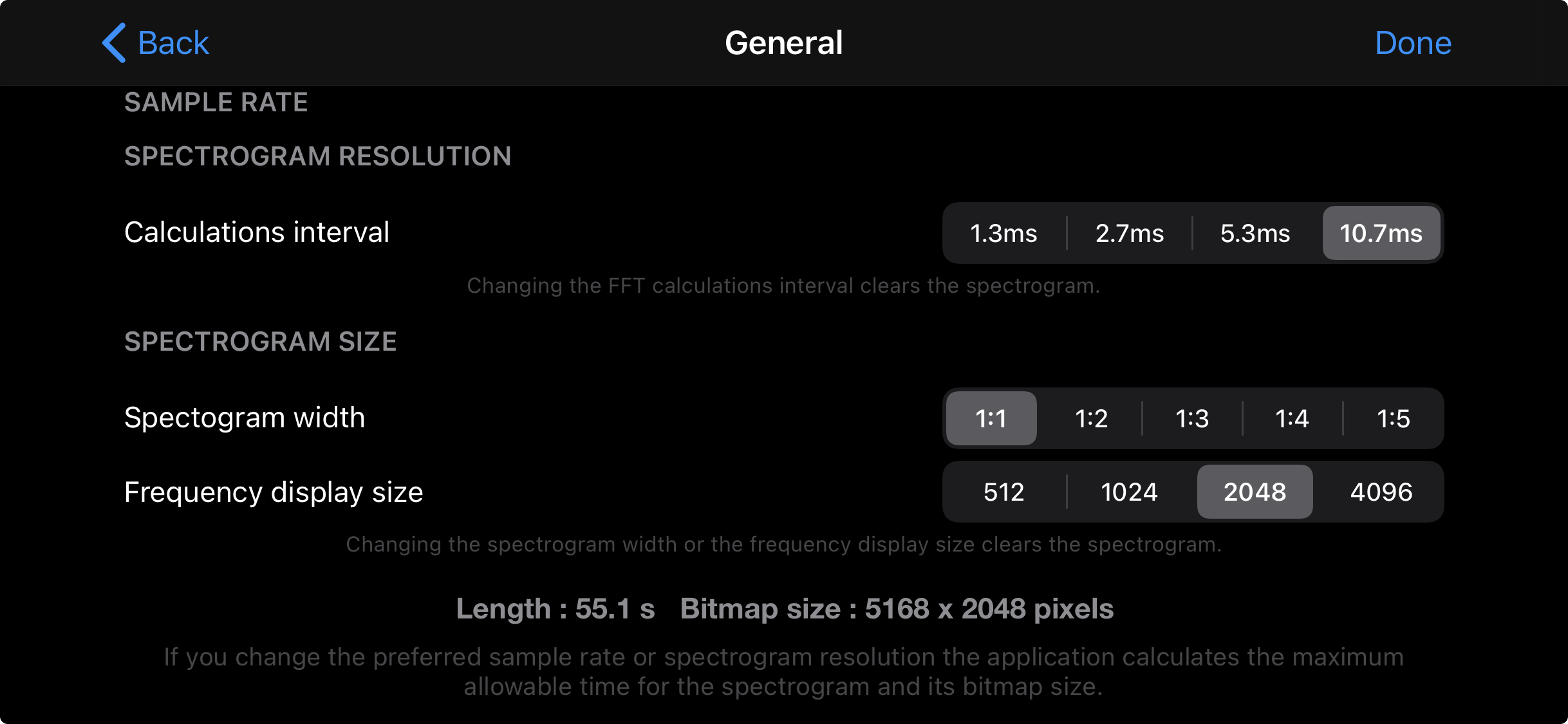Click the Spectrogram Size section header
1568x724 pixels.
[261, 342]
